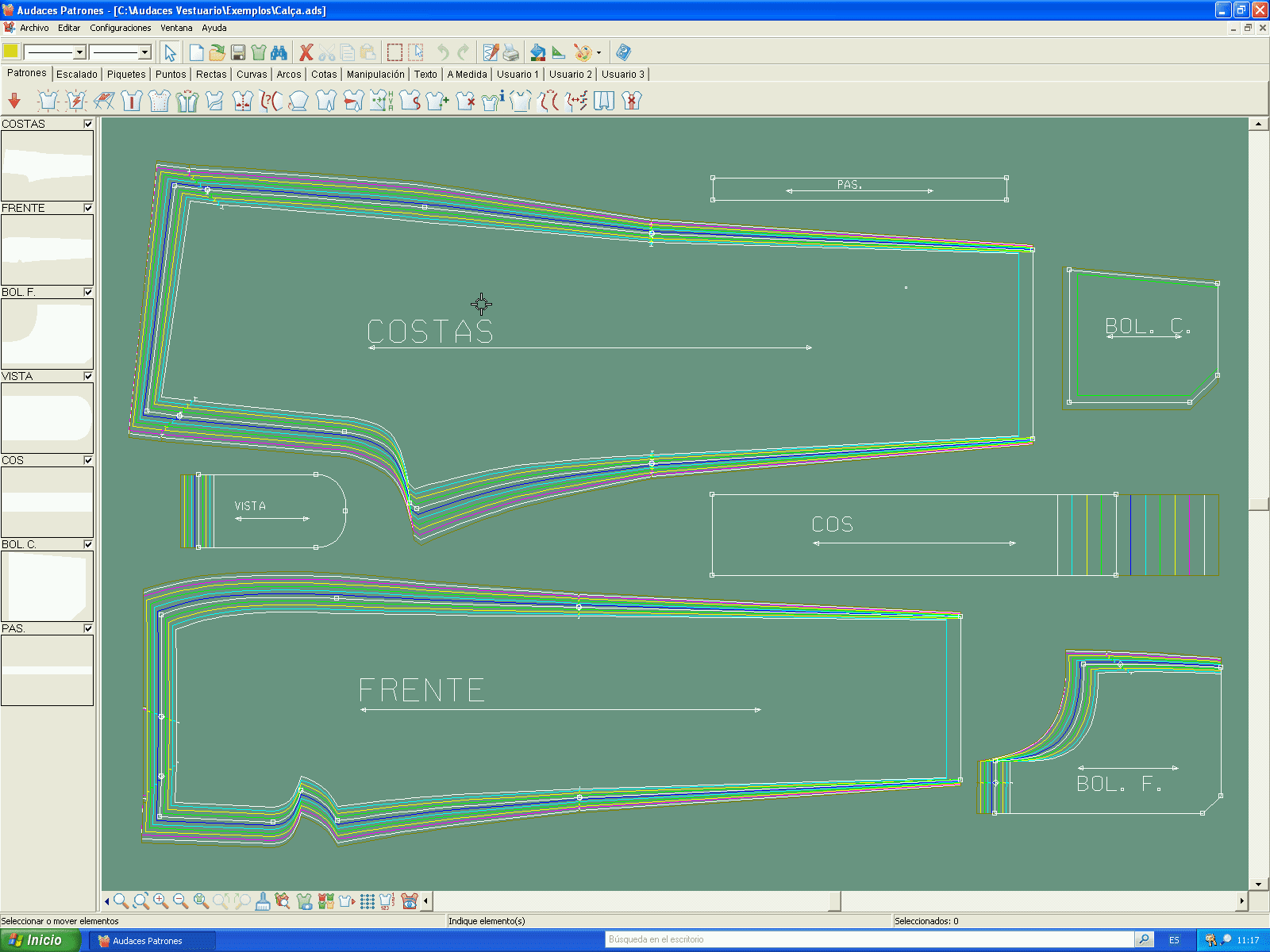Image resolution: width=1270 pixels, height=952 pixels.
Task: Switch to the Escalado tab
Action: point(77,74)
